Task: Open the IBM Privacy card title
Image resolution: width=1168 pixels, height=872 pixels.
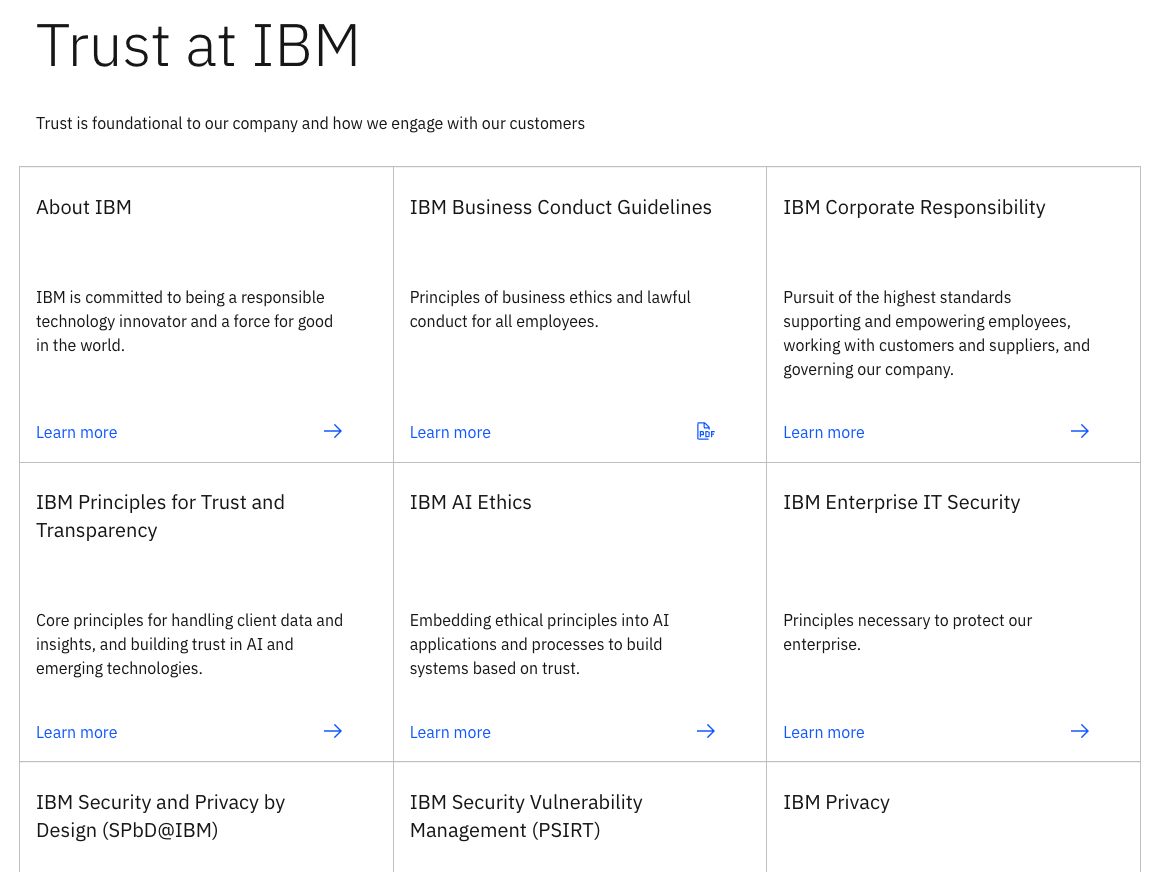Action: point(836,803)
